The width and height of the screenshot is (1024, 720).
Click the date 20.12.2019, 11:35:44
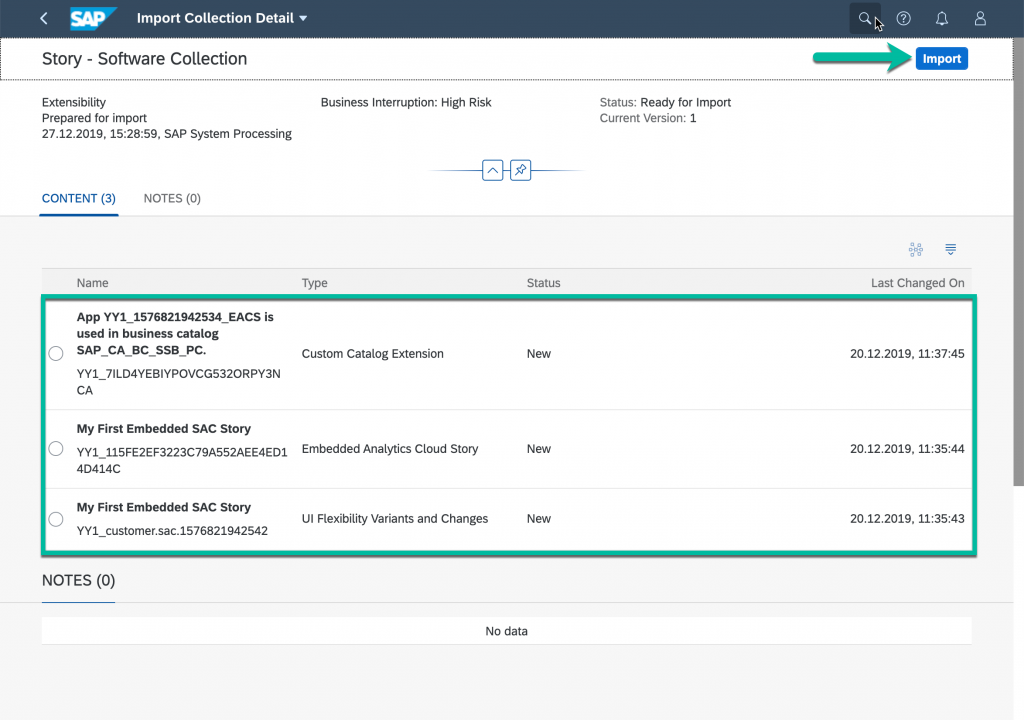(907, 449)
